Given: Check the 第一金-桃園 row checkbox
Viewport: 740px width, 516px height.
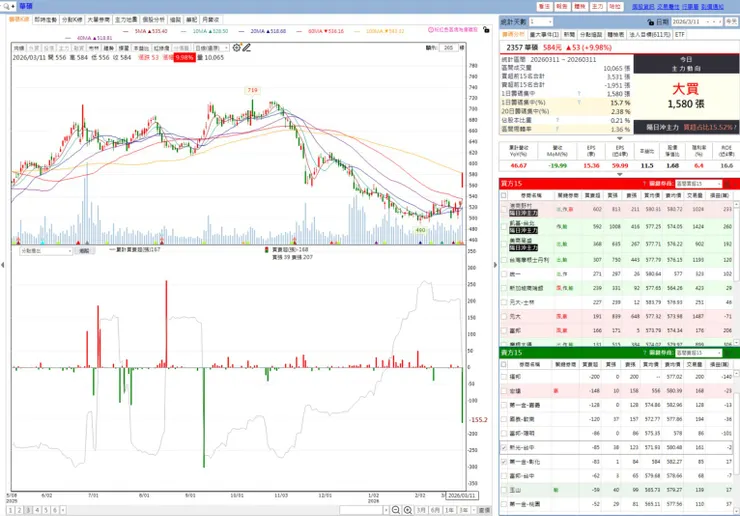Looking at the screenshot, I should coord(504,504).
